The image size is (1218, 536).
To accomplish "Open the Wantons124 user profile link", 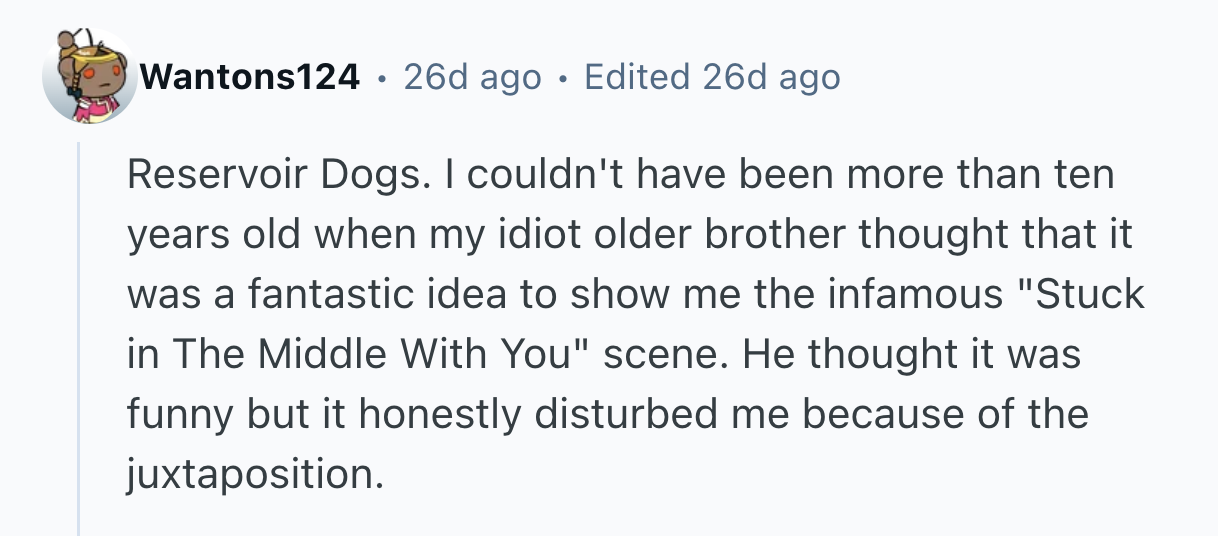I will [x=250, y=77].
